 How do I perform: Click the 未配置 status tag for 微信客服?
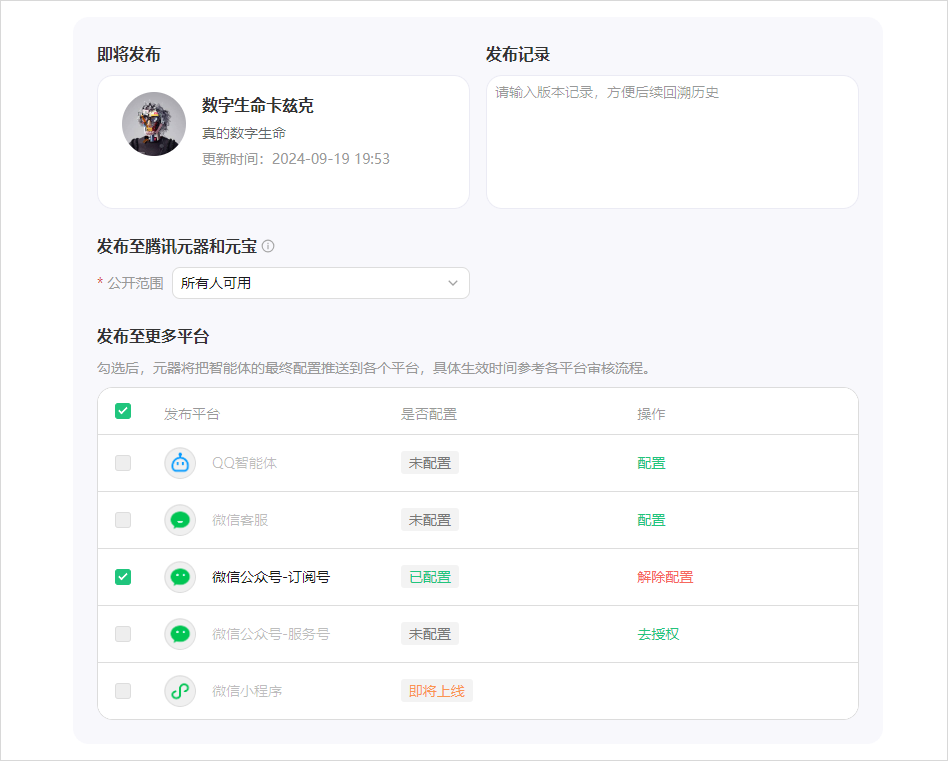pyautogui.click(x=430, y=520)
